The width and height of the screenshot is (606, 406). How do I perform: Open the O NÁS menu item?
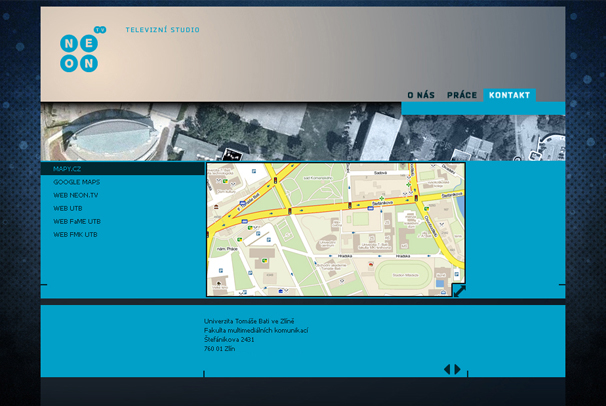tap(420, 95)
